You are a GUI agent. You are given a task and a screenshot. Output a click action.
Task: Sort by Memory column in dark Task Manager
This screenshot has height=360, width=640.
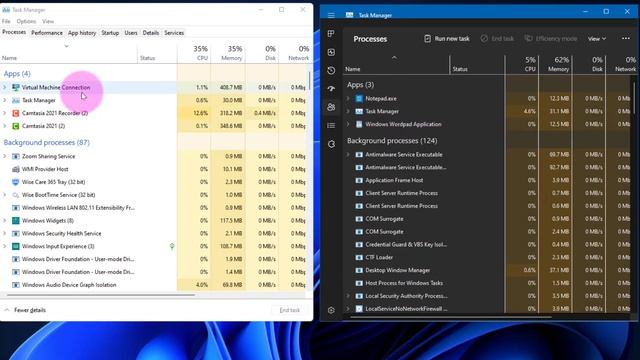click(555, 64)
